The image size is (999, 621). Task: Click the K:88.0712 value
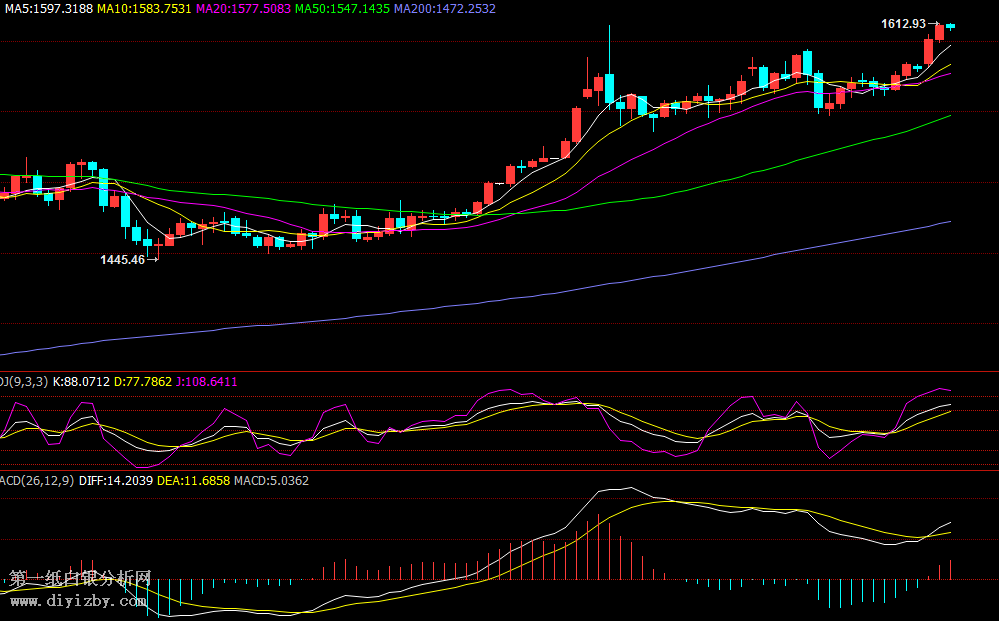pyautogui.click(x=81, y=381)
